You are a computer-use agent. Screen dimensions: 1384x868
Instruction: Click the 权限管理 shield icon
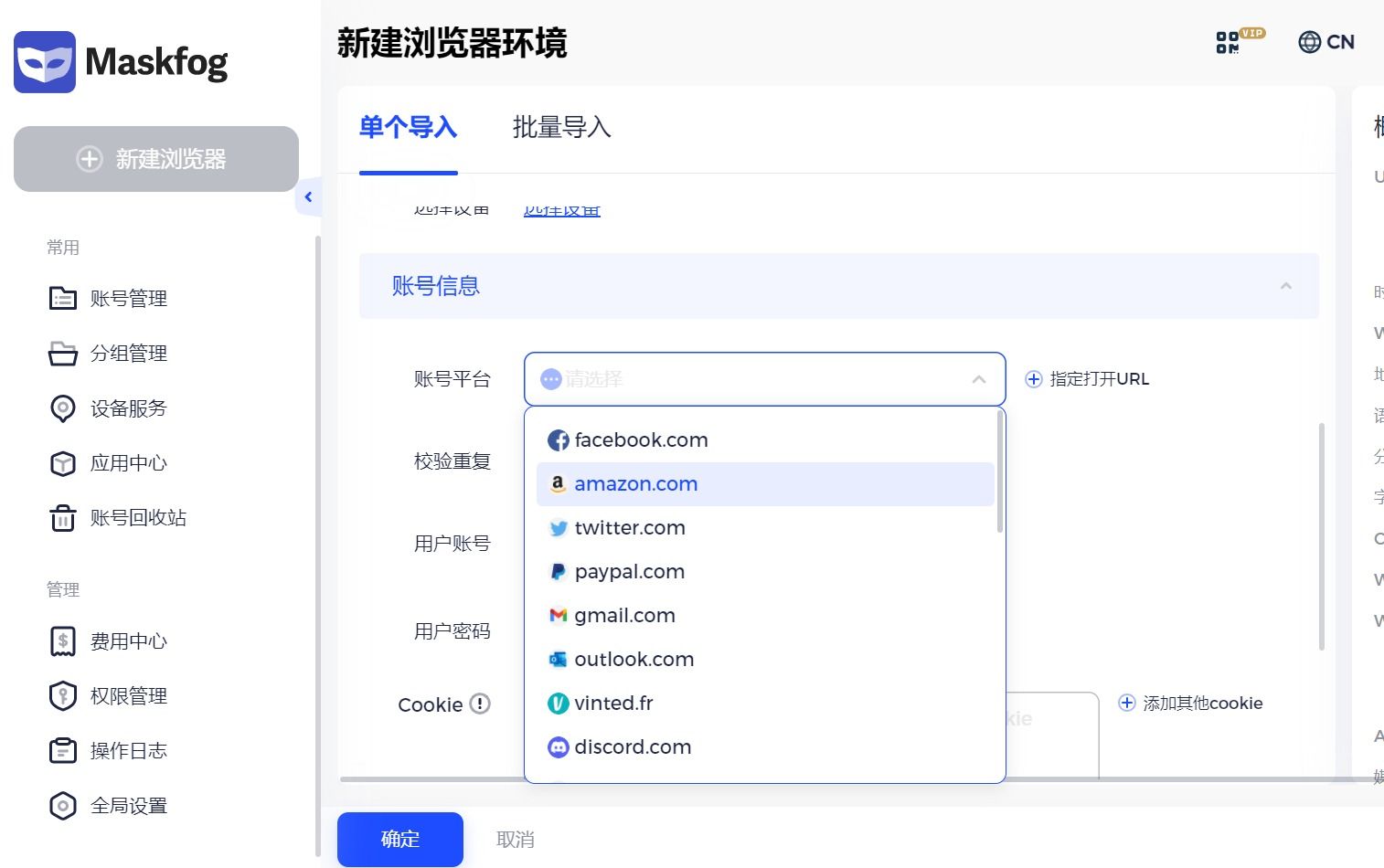(x=62, y=696)
